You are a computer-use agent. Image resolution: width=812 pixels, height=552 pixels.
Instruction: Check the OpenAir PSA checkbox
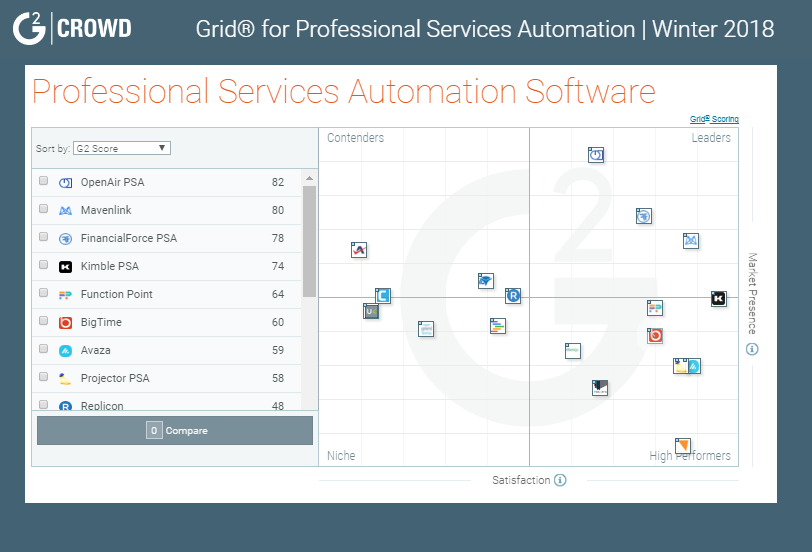tap(44, 181)
